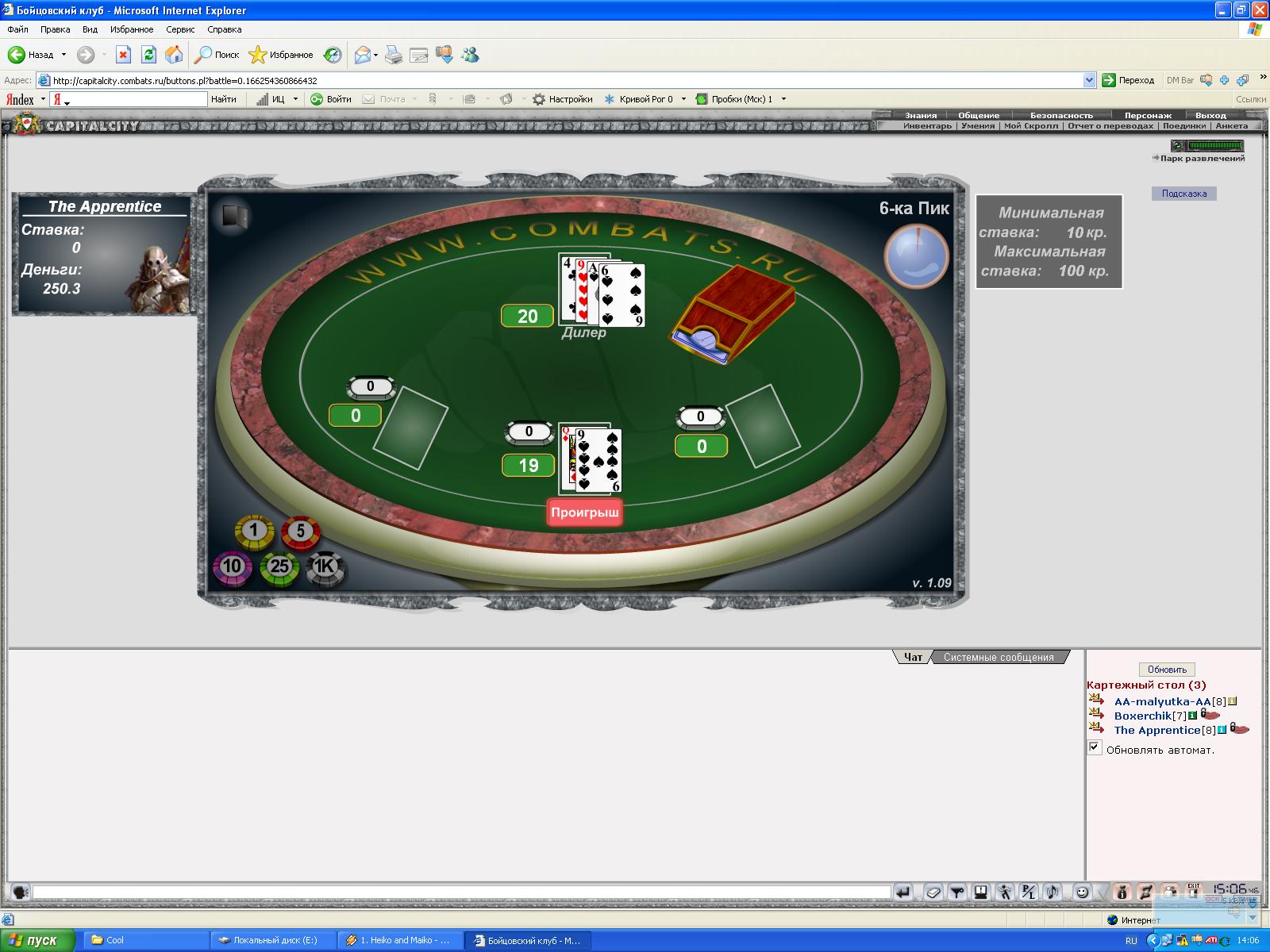Go to the Home page icon
The height and width of the screenshot is (952, 1270).
(x=174, y=55)
